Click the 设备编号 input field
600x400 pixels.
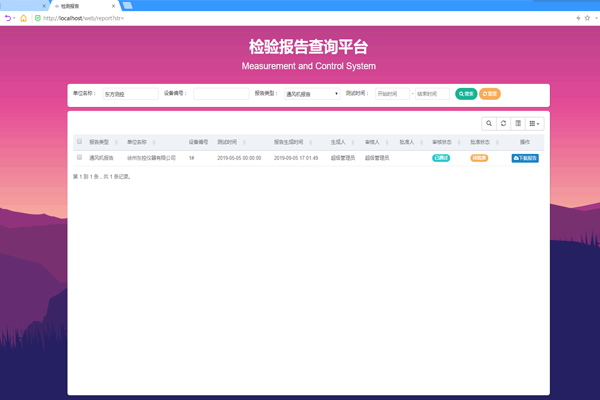tap(221, 94)
